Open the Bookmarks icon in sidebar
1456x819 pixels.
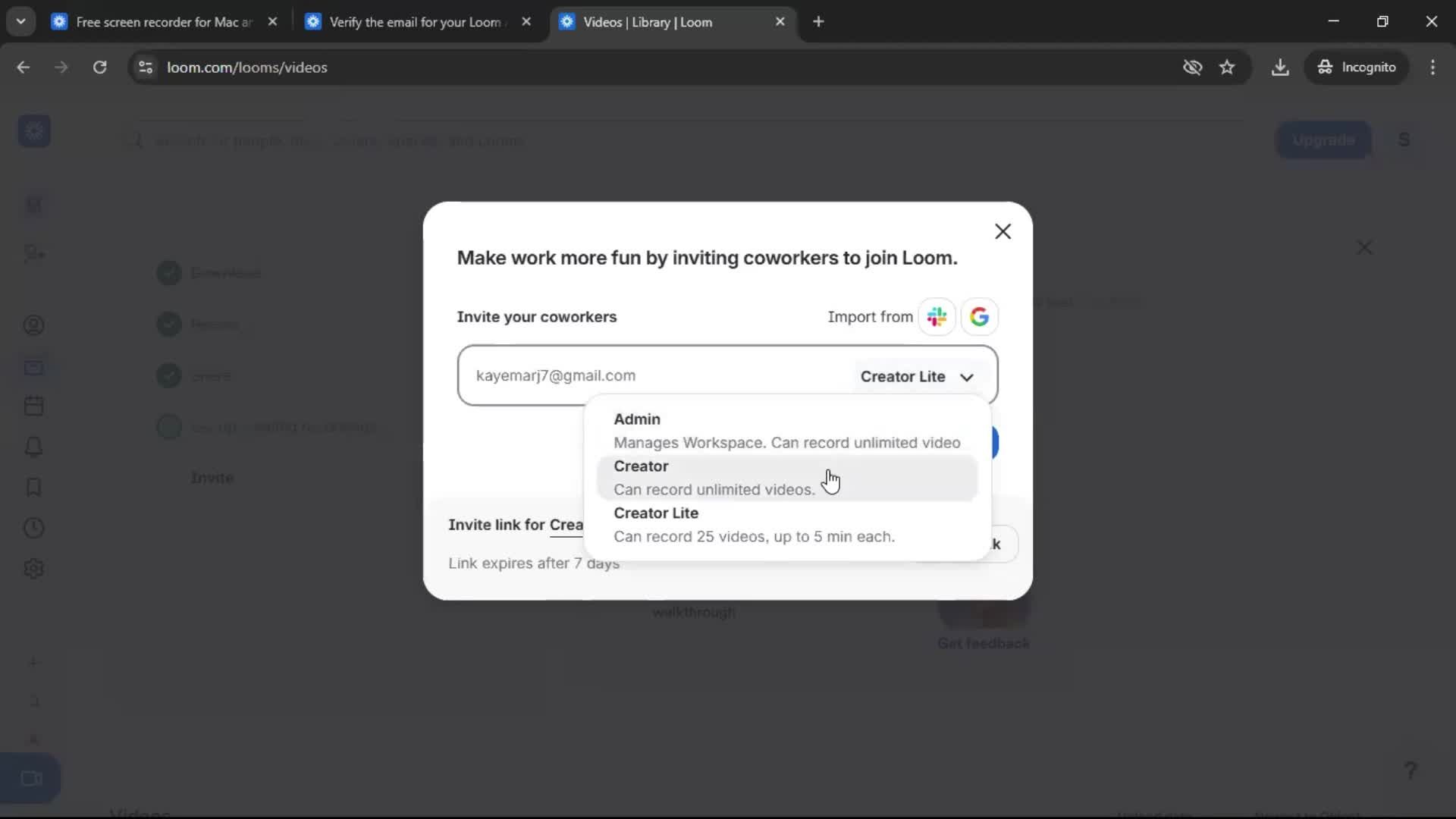point(33,487)
